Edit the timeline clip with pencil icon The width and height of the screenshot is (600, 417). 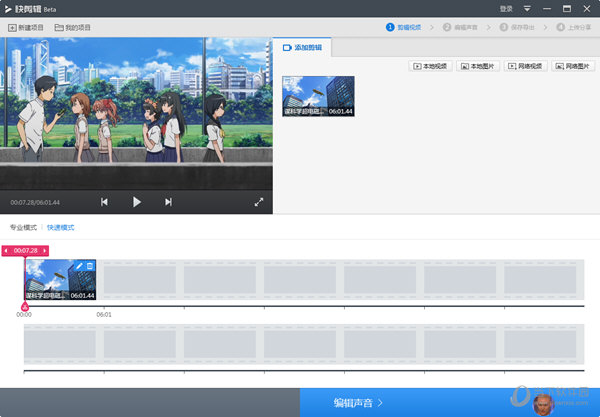pyautogui.click(x=79, y=266)
